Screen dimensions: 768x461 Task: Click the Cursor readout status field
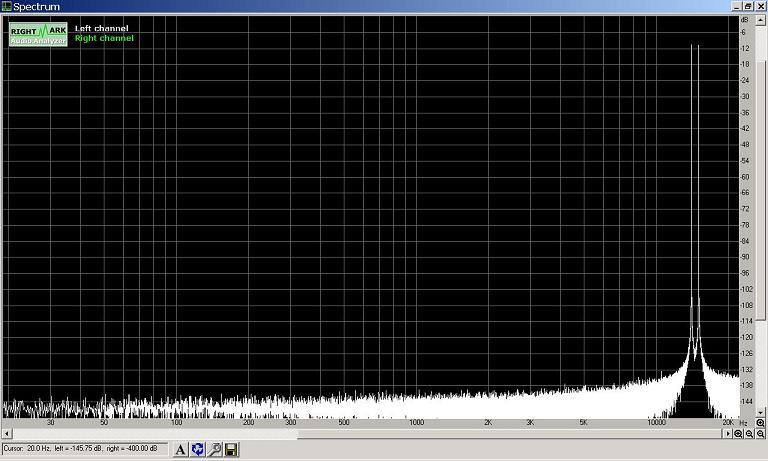click(85, 449)
